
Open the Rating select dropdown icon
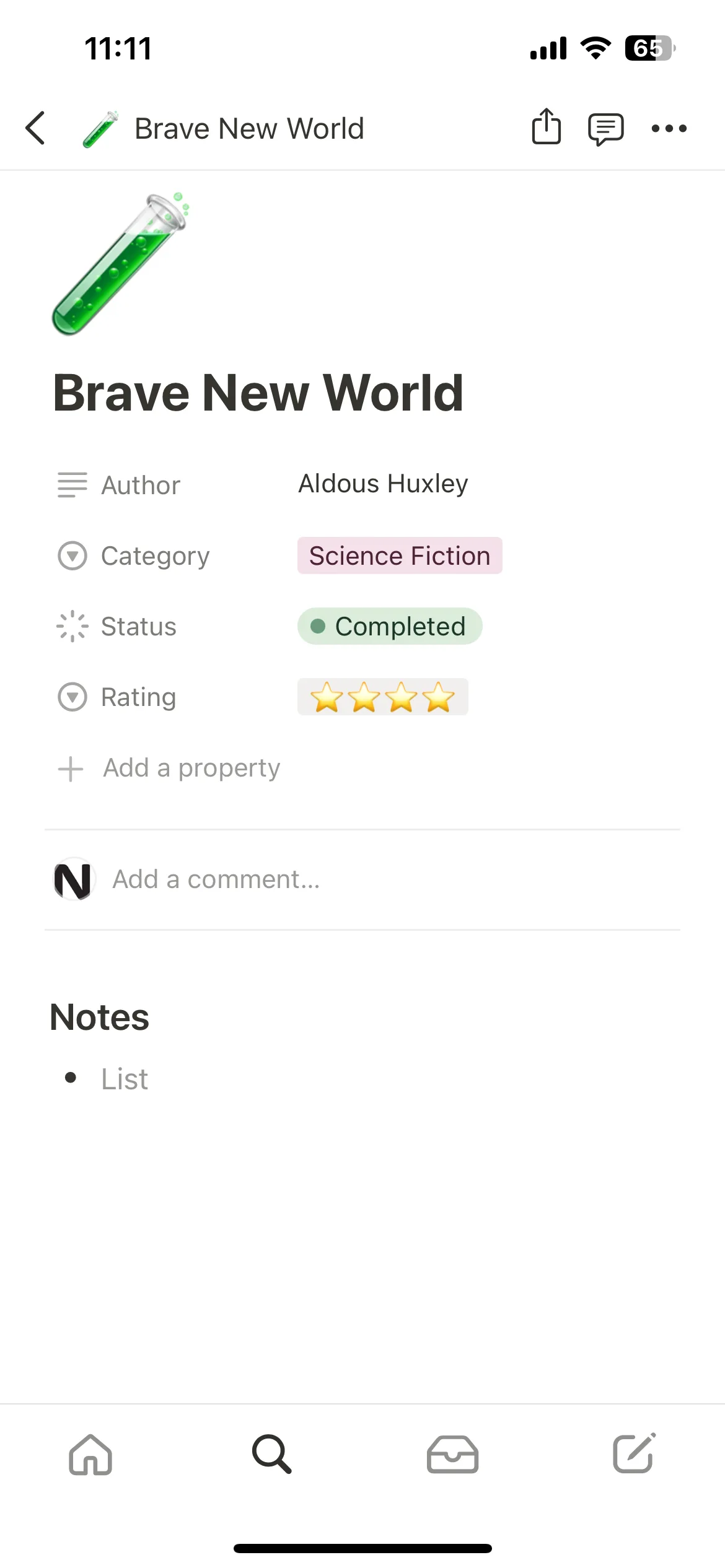pyautogui.click(x=72, y=697)
